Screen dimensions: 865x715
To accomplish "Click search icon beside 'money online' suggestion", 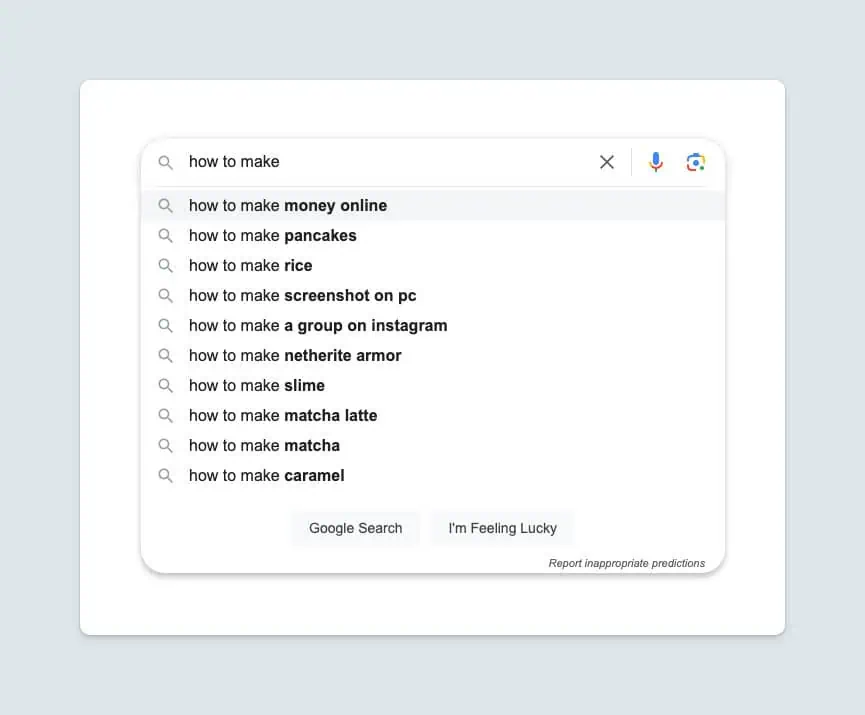I will pos(166,206).
